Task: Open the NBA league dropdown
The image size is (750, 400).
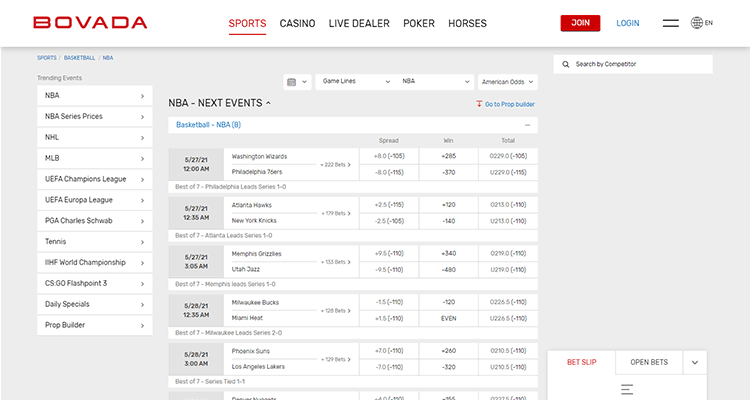Action: (x=435, y=82)
